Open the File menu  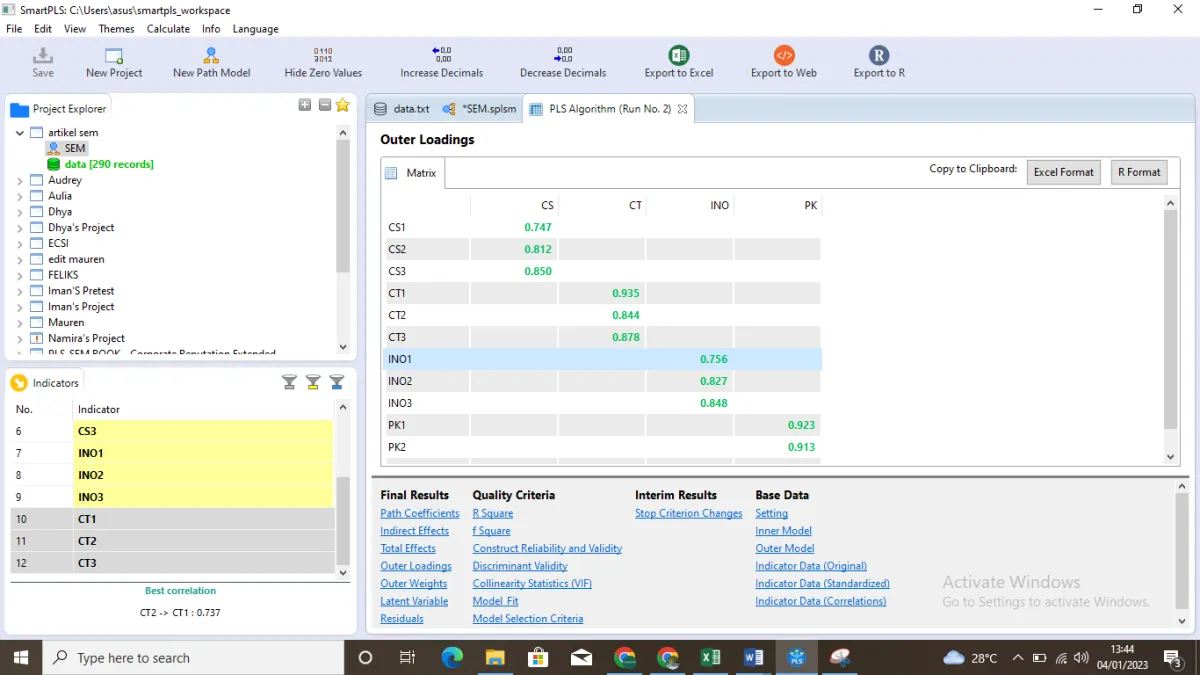click(14, 29)
